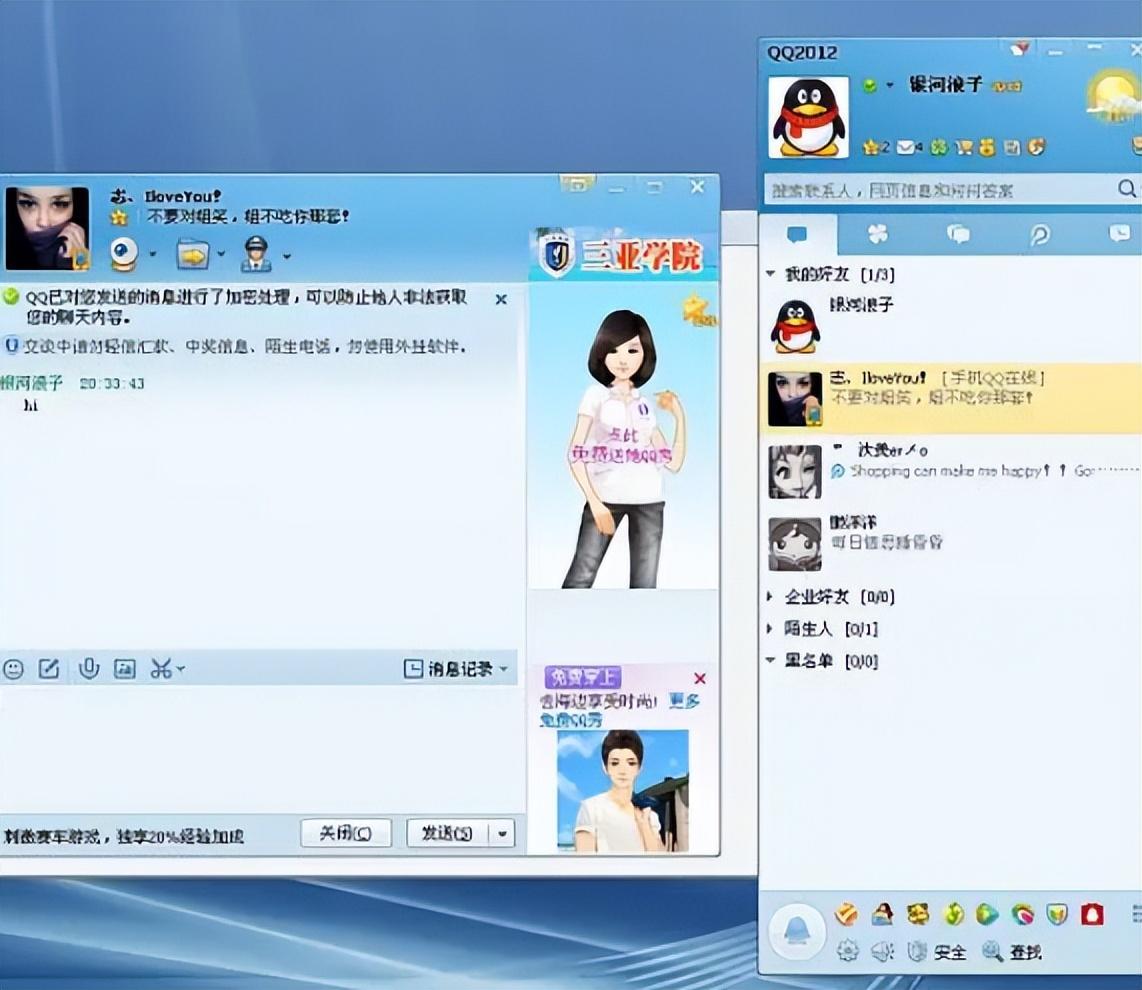Switch to the groups double-bubble tab

[958, 235]
